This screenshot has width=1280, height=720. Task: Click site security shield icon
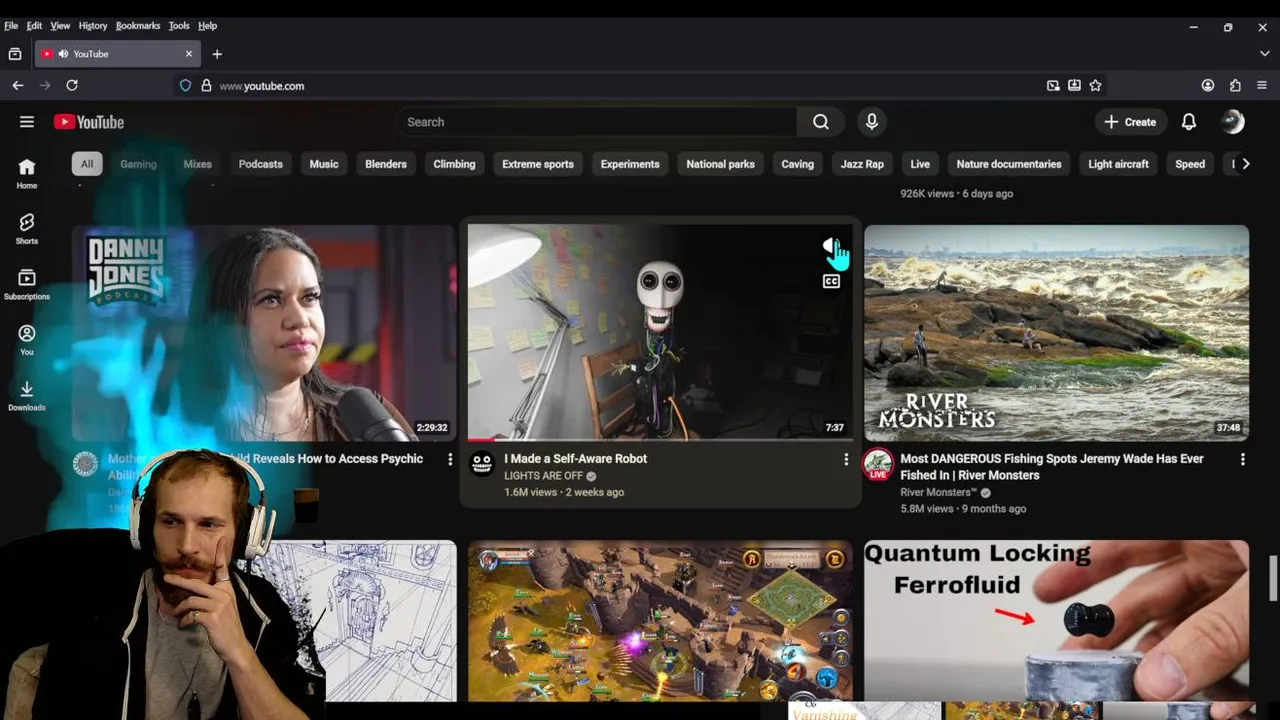point(185,86)
